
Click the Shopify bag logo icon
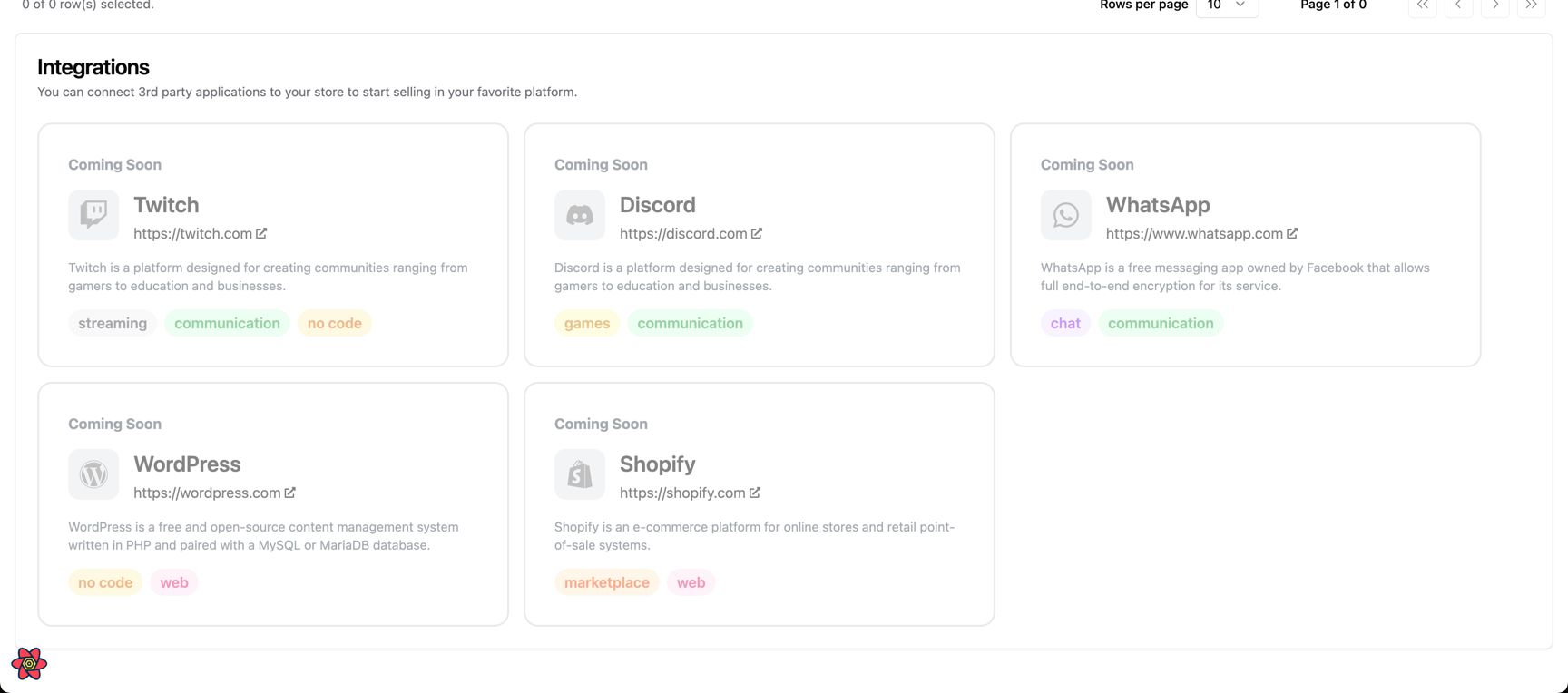[580, 474]
